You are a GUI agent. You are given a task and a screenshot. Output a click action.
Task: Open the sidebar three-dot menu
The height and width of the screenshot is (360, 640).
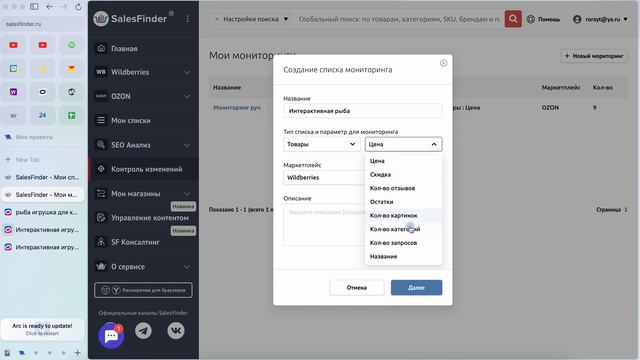[x=187, y=19]
